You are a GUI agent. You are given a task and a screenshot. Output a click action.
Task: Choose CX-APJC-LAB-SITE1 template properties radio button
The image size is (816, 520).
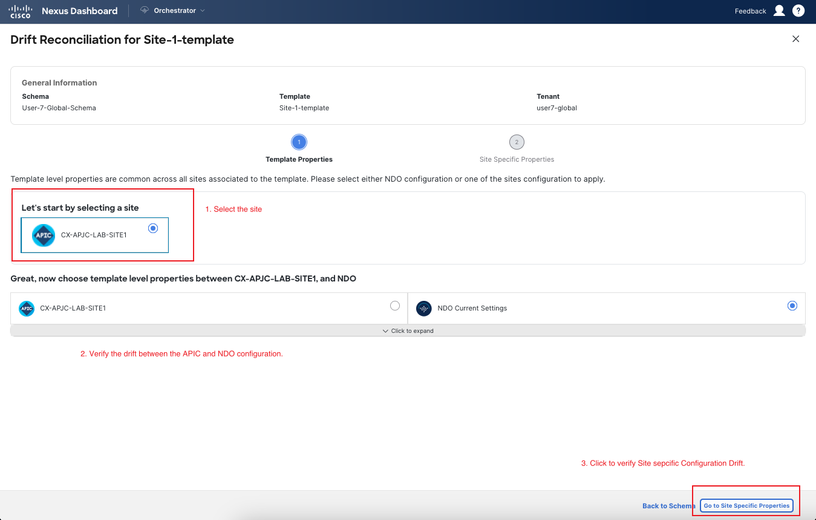(395, 306)
